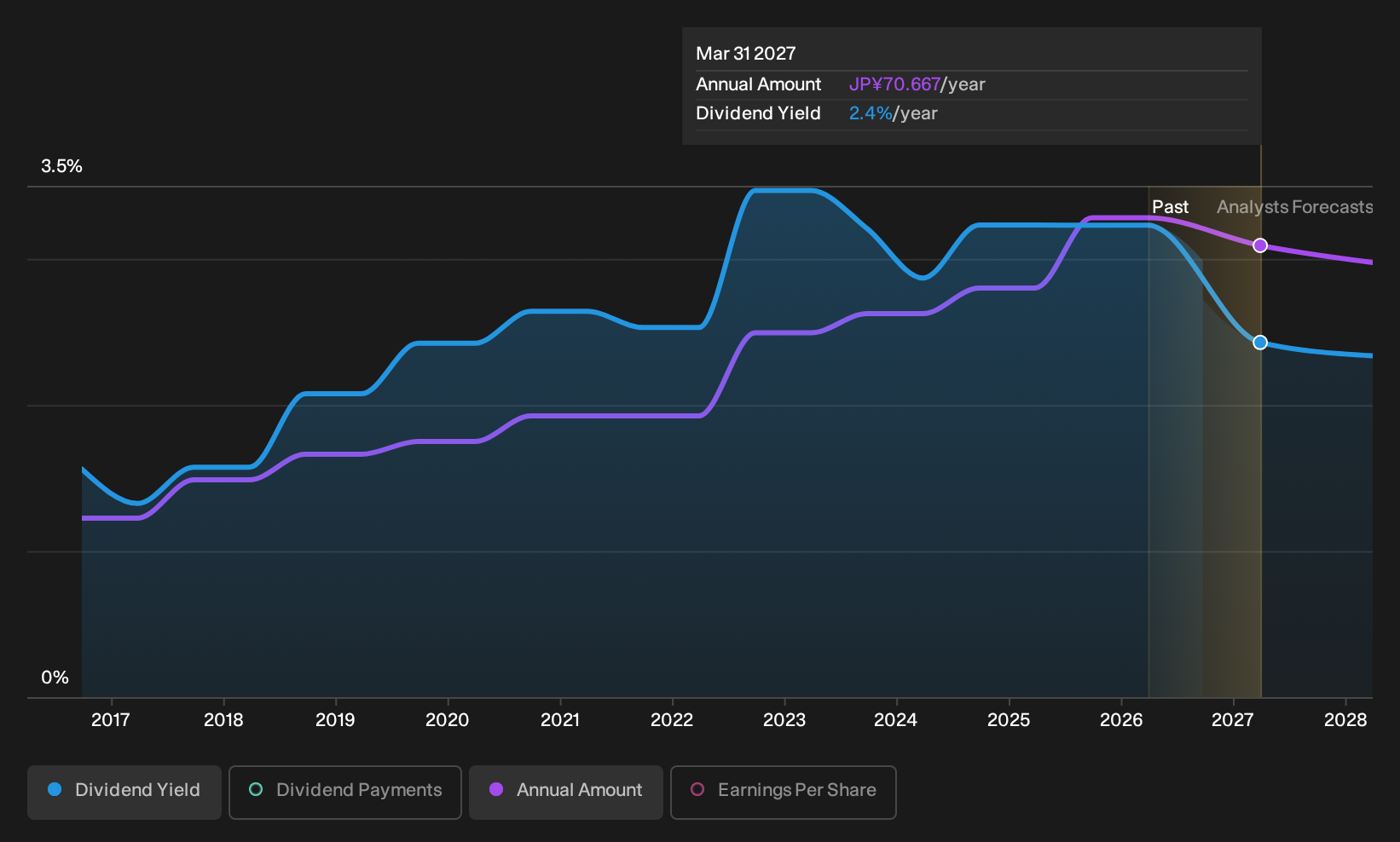Viewport: 1400px width, 842px height.
Task: Click the 'Analysts Forecasts' region label
Action: pos(1294,207)
